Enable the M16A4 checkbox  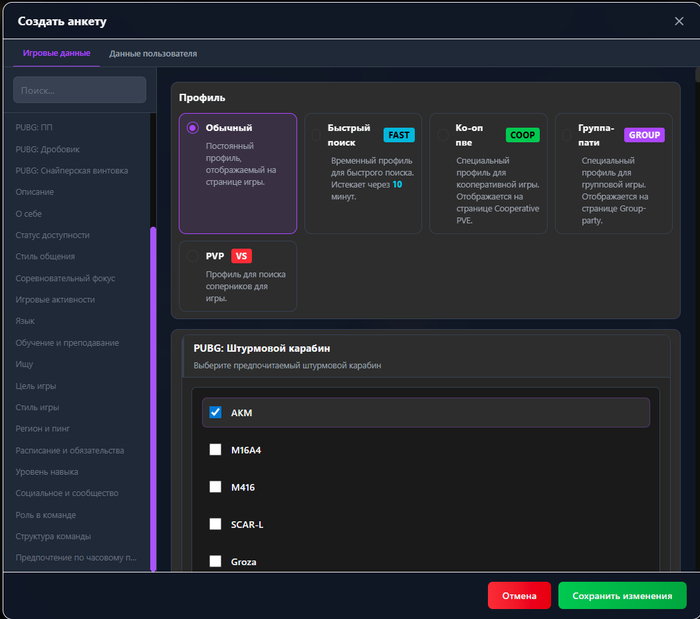215,450
